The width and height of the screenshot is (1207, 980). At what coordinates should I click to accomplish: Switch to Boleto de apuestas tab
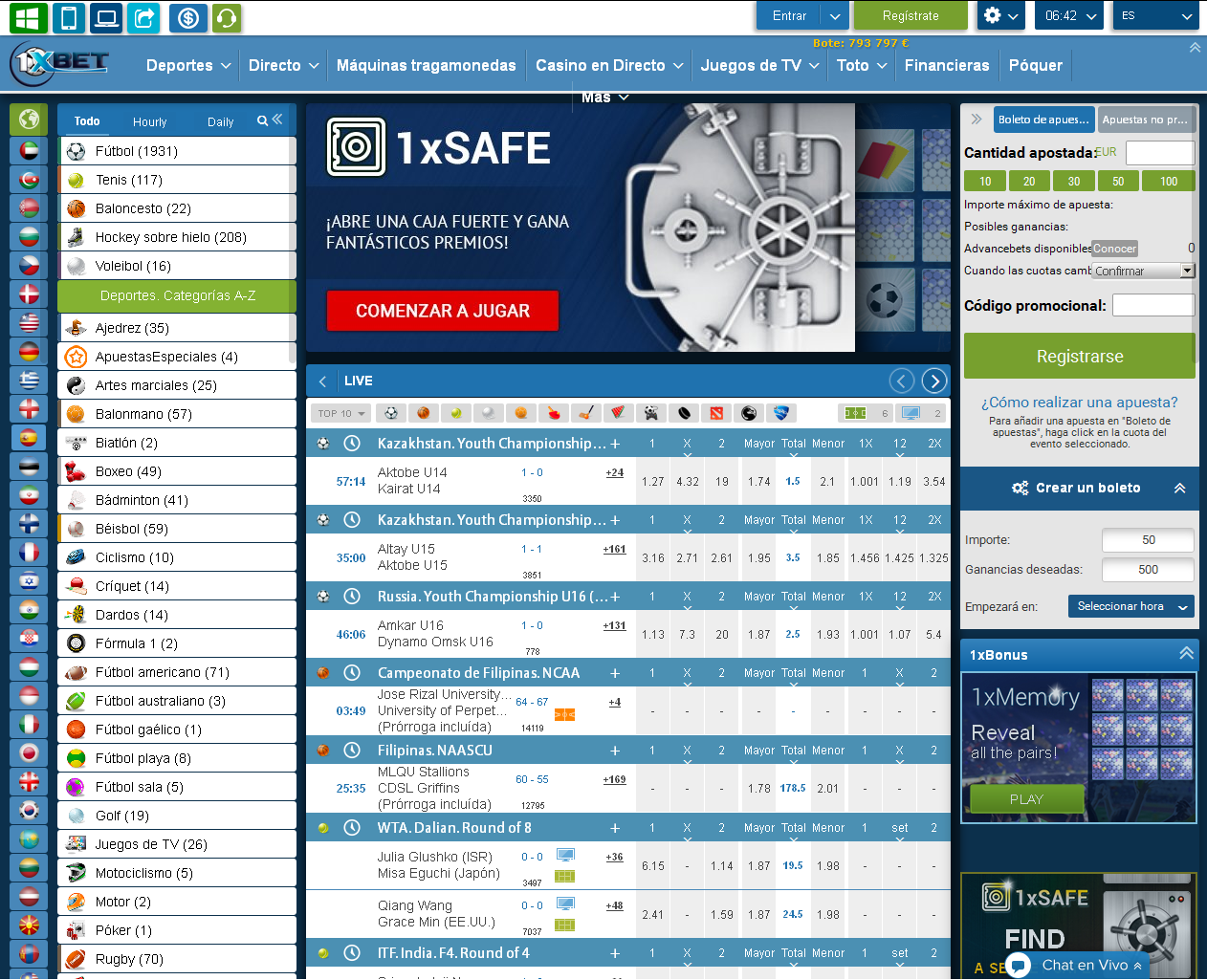(1043, 120)
